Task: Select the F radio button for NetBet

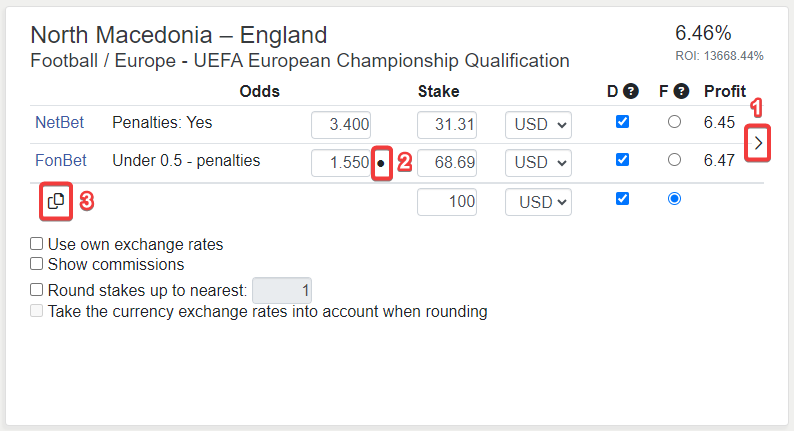Action: [x=674, y=122]
